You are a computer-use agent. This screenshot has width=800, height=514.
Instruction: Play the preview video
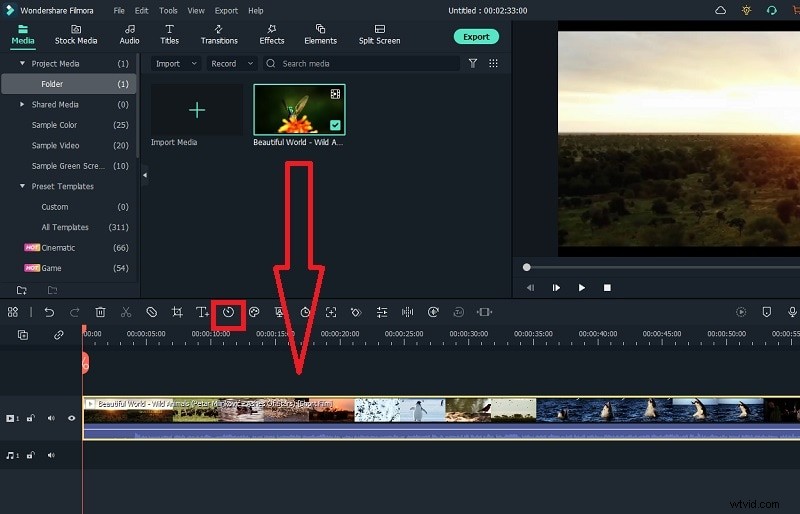(582, 287)
